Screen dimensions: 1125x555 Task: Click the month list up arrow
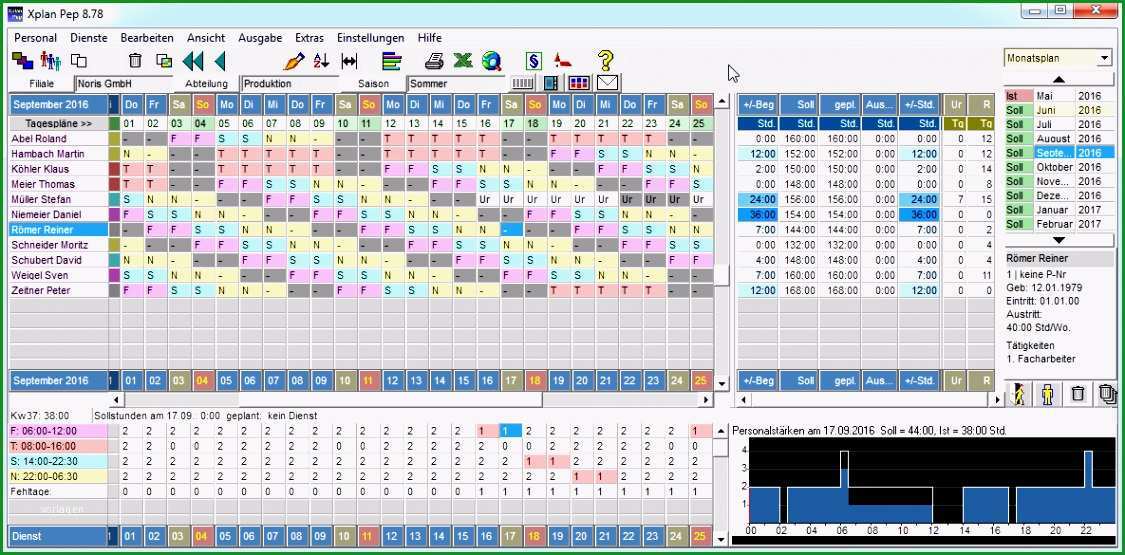point(1058,80)
